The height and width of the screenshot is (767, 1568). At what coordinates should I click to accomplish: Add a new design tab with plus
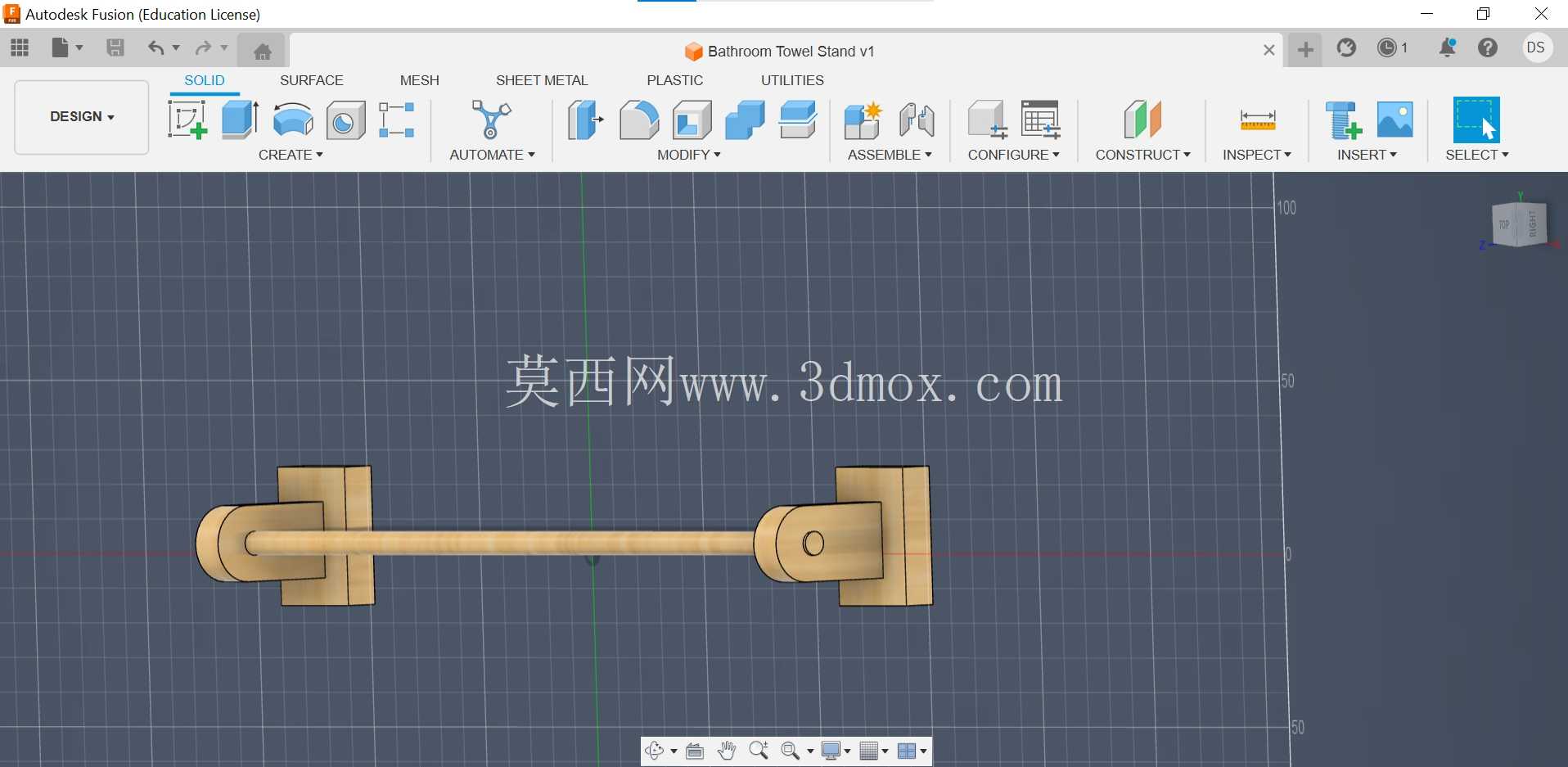click(x=1305, y=50)
